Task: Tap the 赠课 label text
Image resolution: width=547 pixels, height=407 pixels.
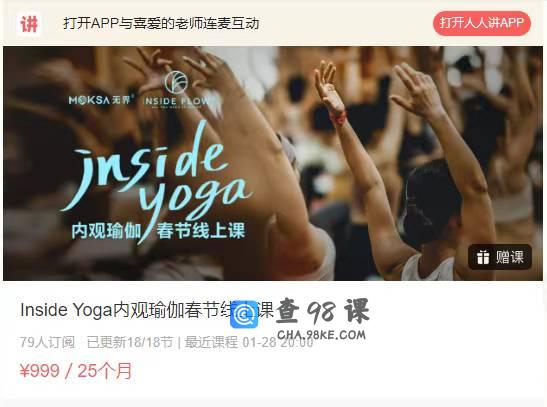Action: (x=510, y=257)
